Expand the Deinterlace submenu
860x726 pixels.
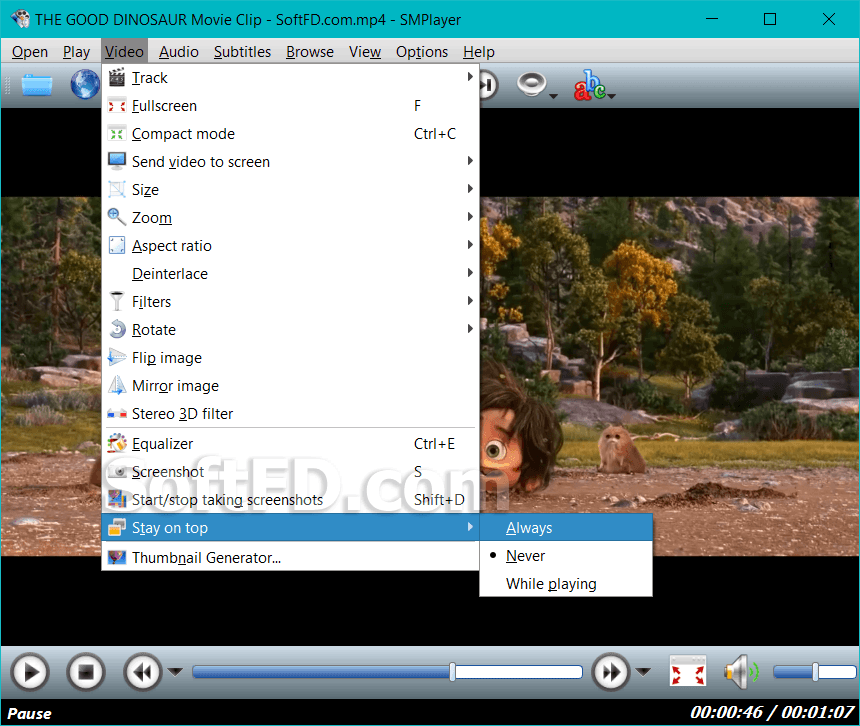(290, 273)
